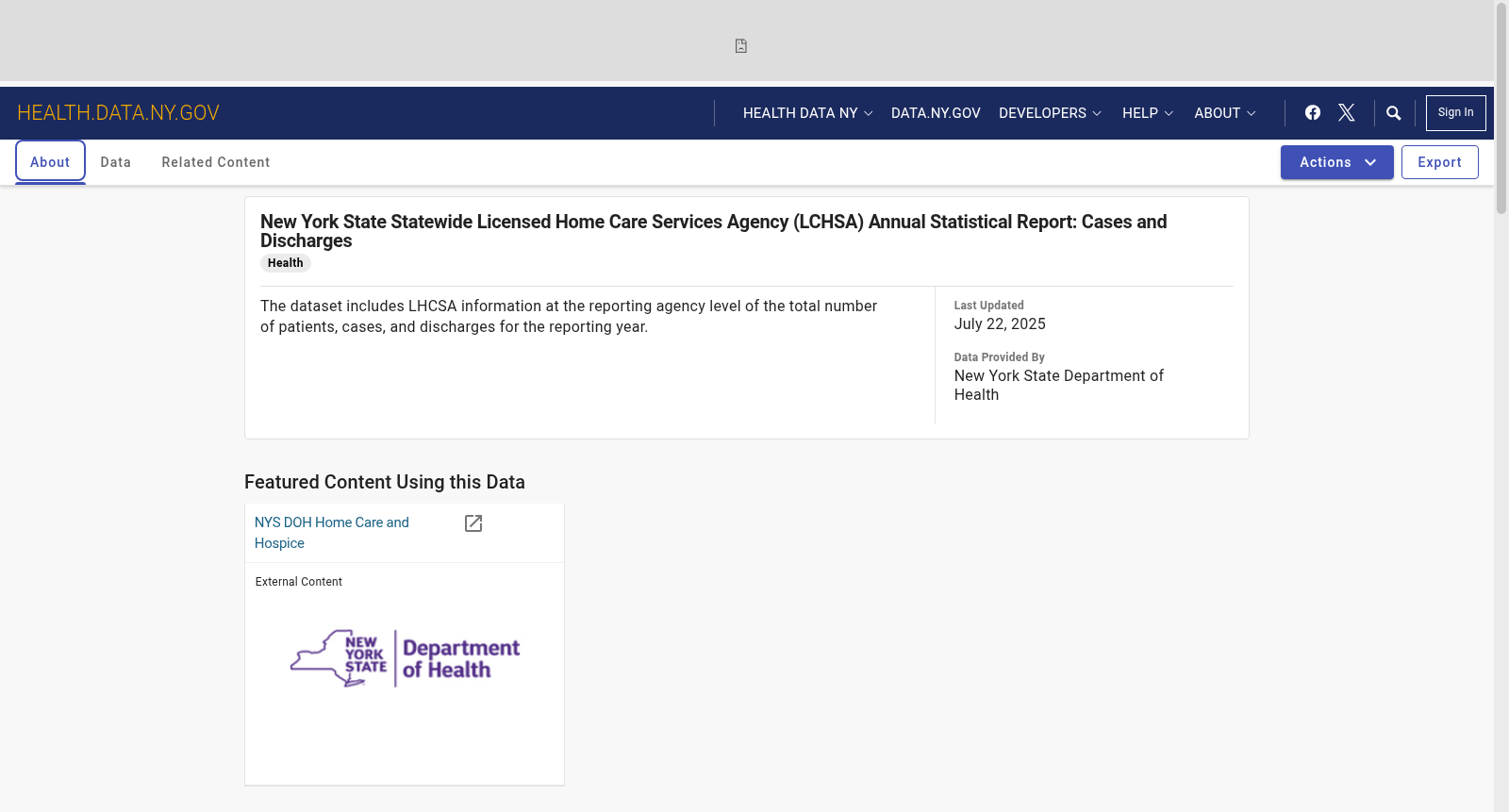The height and width of the screenshot is (812, 1509).
Task: Click the external link icon on Hospice card
Action: [473, 523]
